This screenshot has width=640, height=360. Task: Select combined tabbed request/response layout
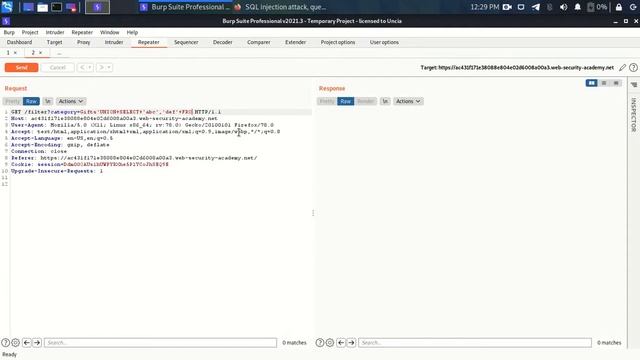pyautogui.click(x=616, y=83)
